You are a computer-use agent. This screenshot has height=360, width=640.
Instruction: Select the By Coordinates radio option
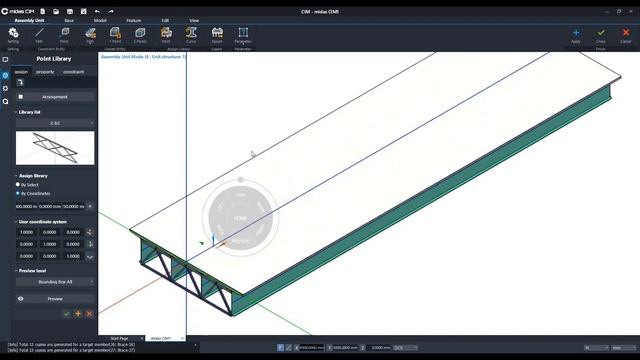pyautogui.click(x=18, y=193)
